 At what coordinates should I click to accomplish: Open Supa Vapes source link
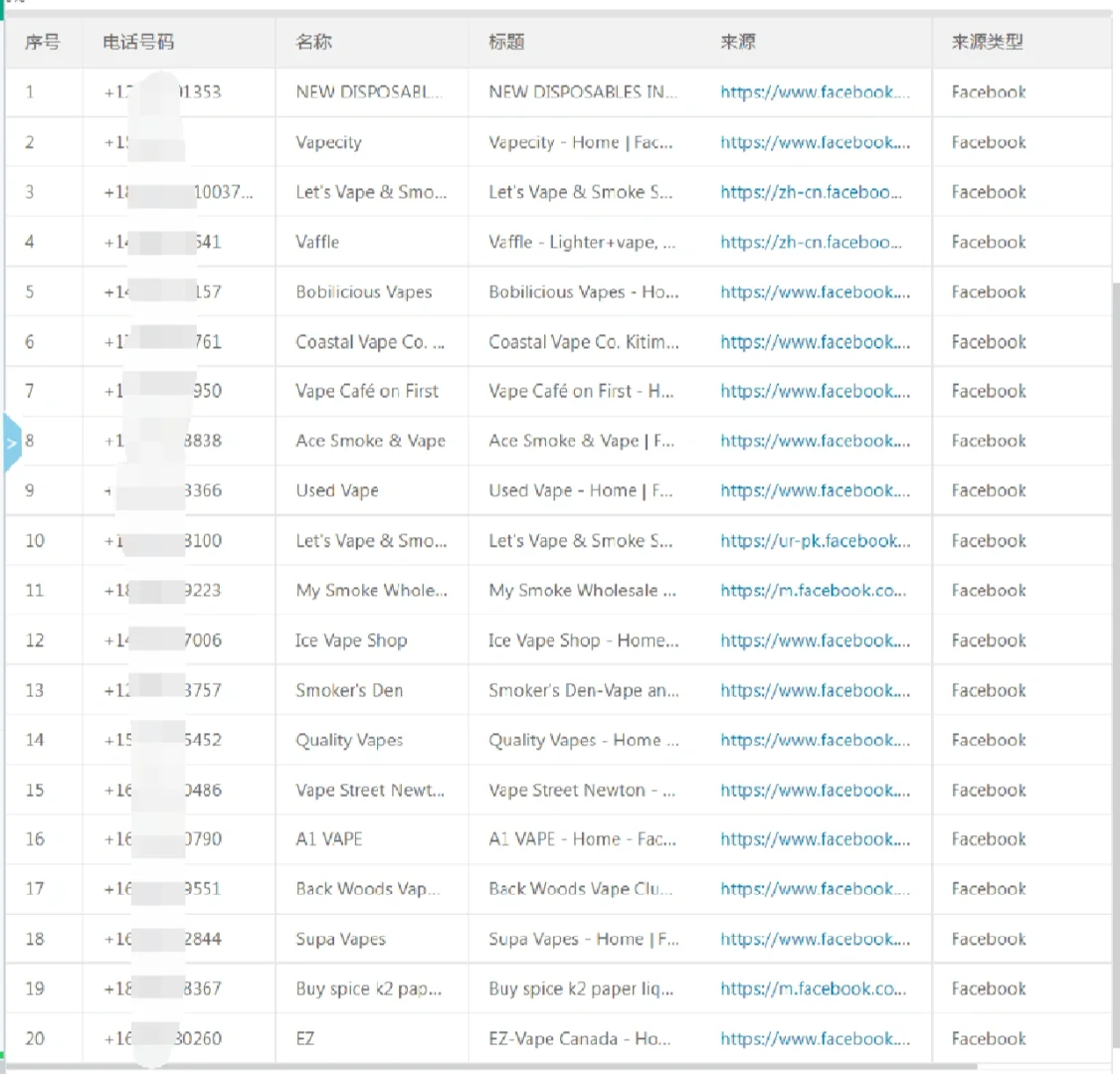815,939
